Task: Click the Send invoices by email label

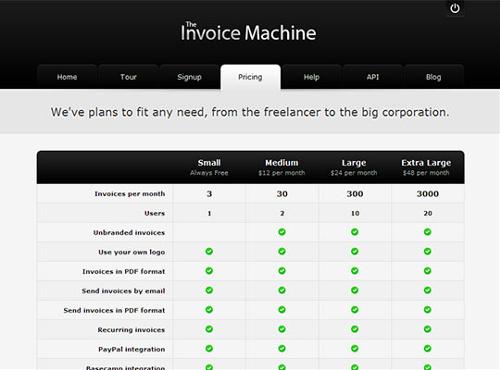Action: 124,291
